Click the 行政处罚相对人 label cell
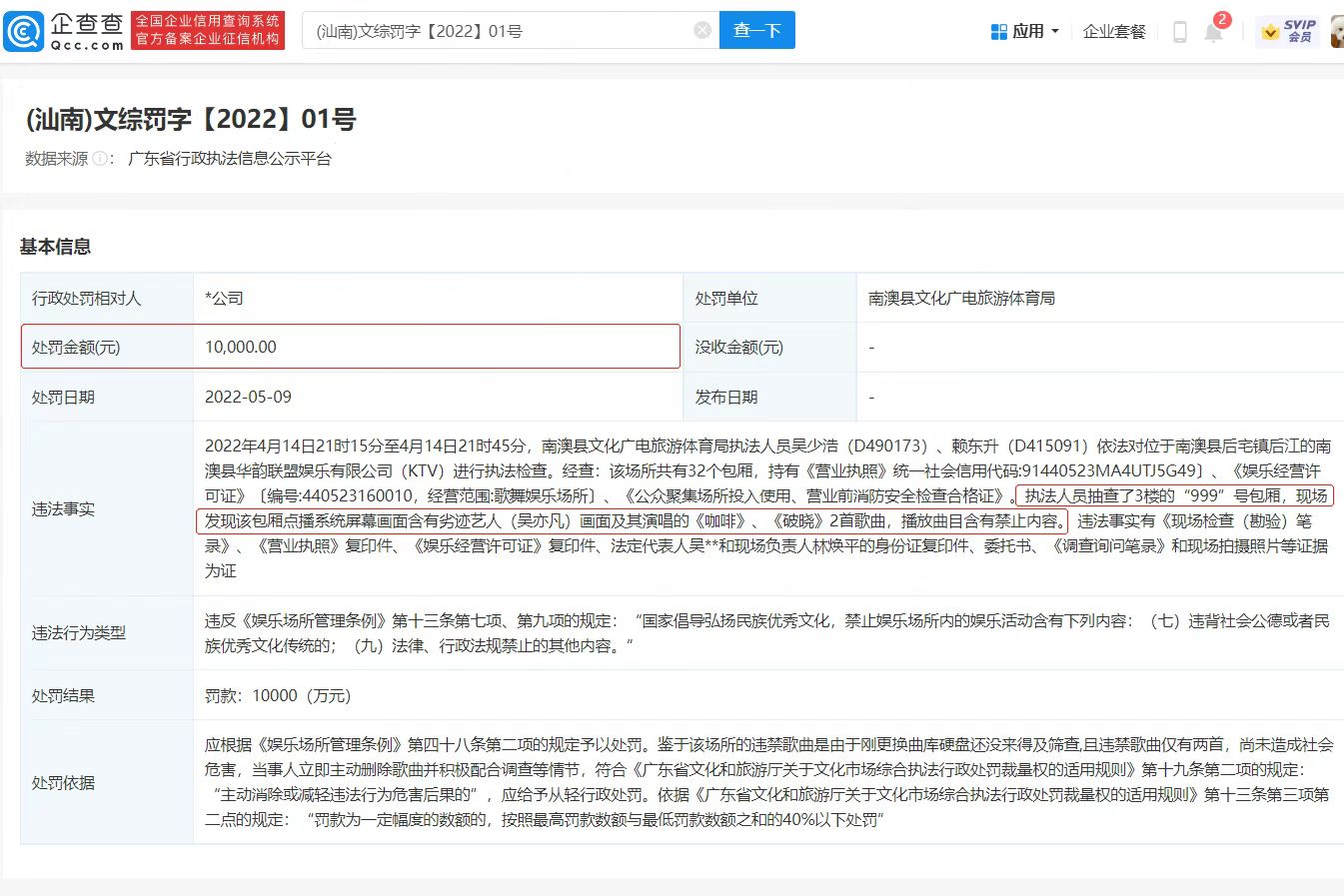Image resolution: width=1344 pixels, height=896 pixels. (107, 299)
